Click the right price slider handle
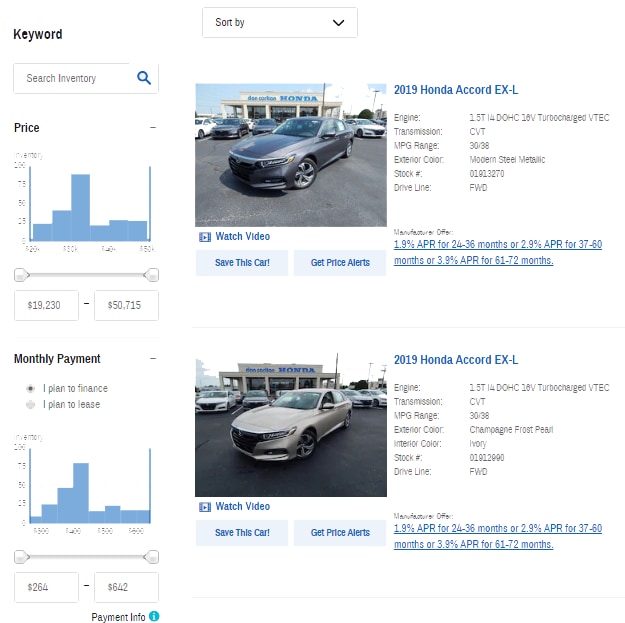Screen dimensions: 625x623 click(151, 275)
